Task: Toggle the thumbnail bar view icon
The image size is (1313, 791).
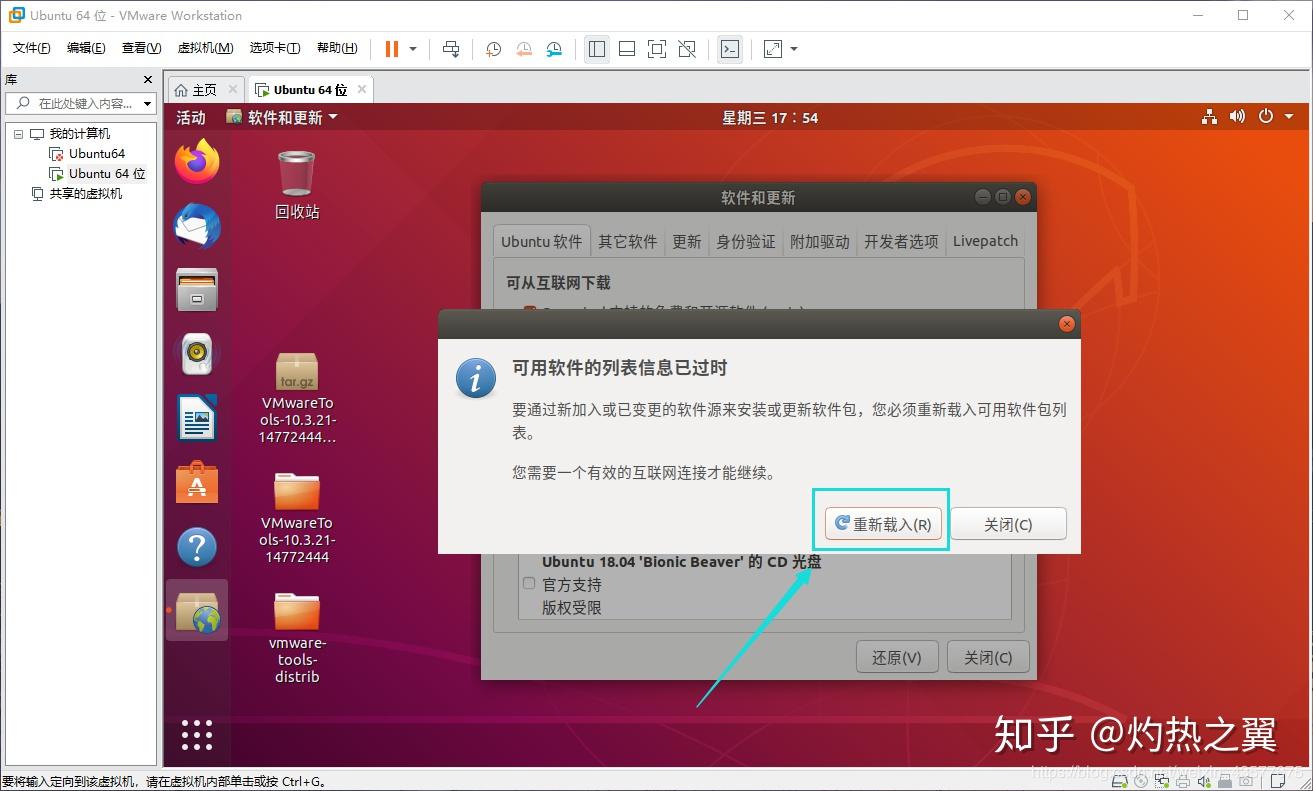Action: pyautogui.click(x=627, y=49)
